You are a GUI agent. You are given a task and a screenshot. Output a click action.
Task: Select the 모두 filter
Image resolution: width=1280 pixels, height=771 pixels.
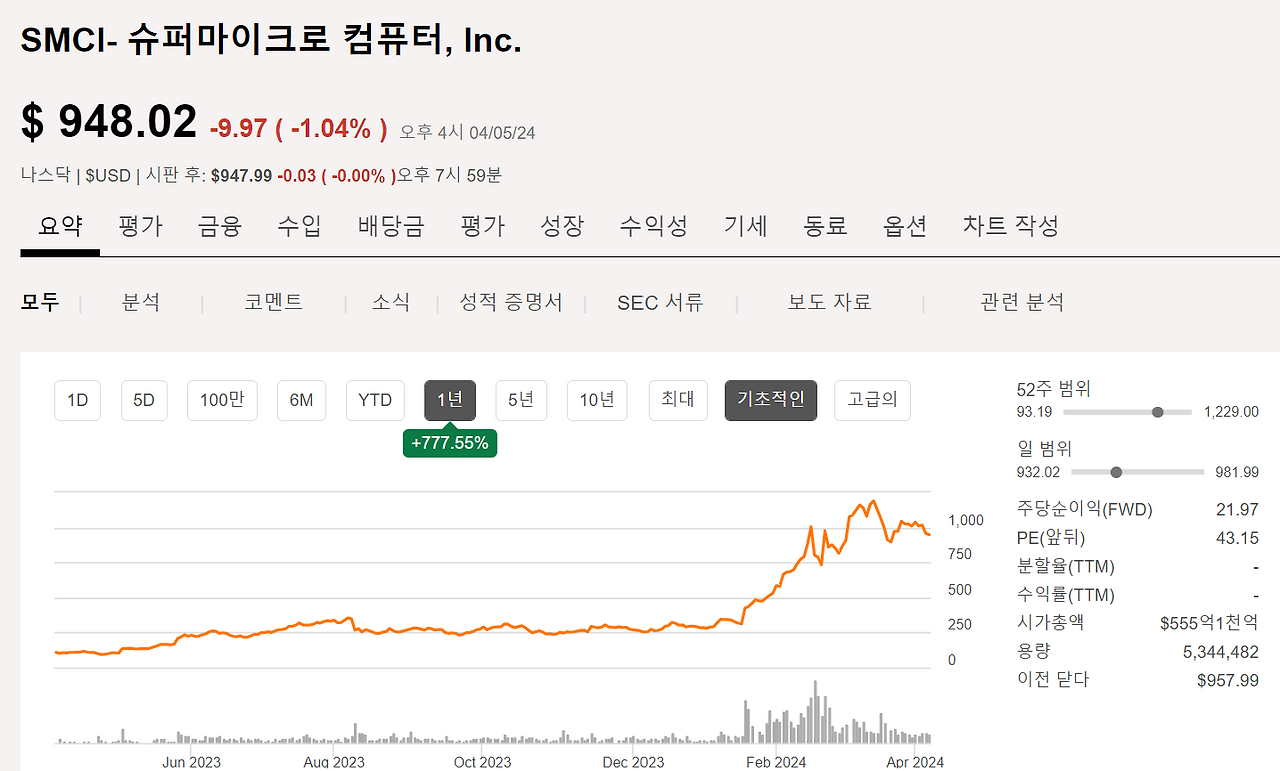(40, 302)
